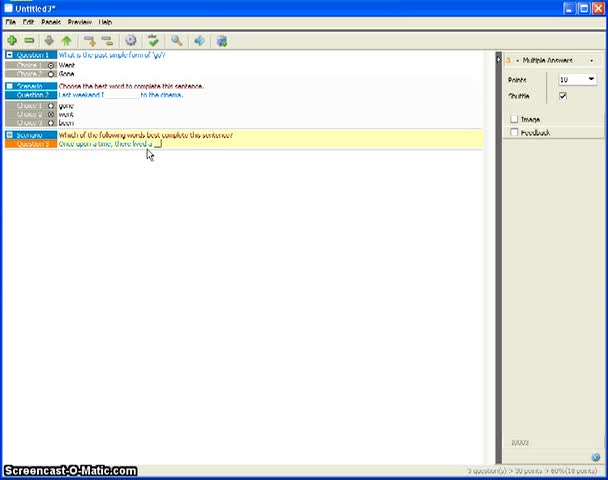
Task: Select Question 2 radio for 'been'
Action: click(x=51, y=123)
